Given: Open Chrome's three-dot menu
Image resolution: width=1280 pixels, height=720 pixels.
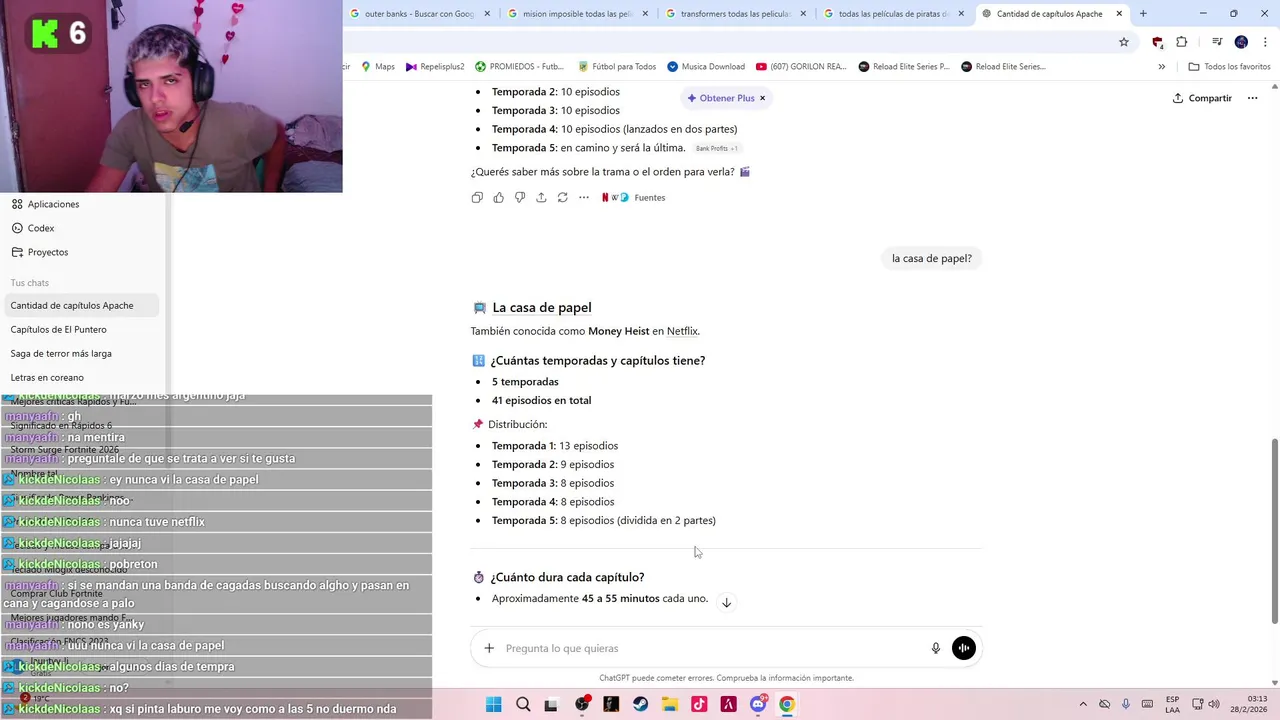Looking at the screenshot, I should [1265, 42].
